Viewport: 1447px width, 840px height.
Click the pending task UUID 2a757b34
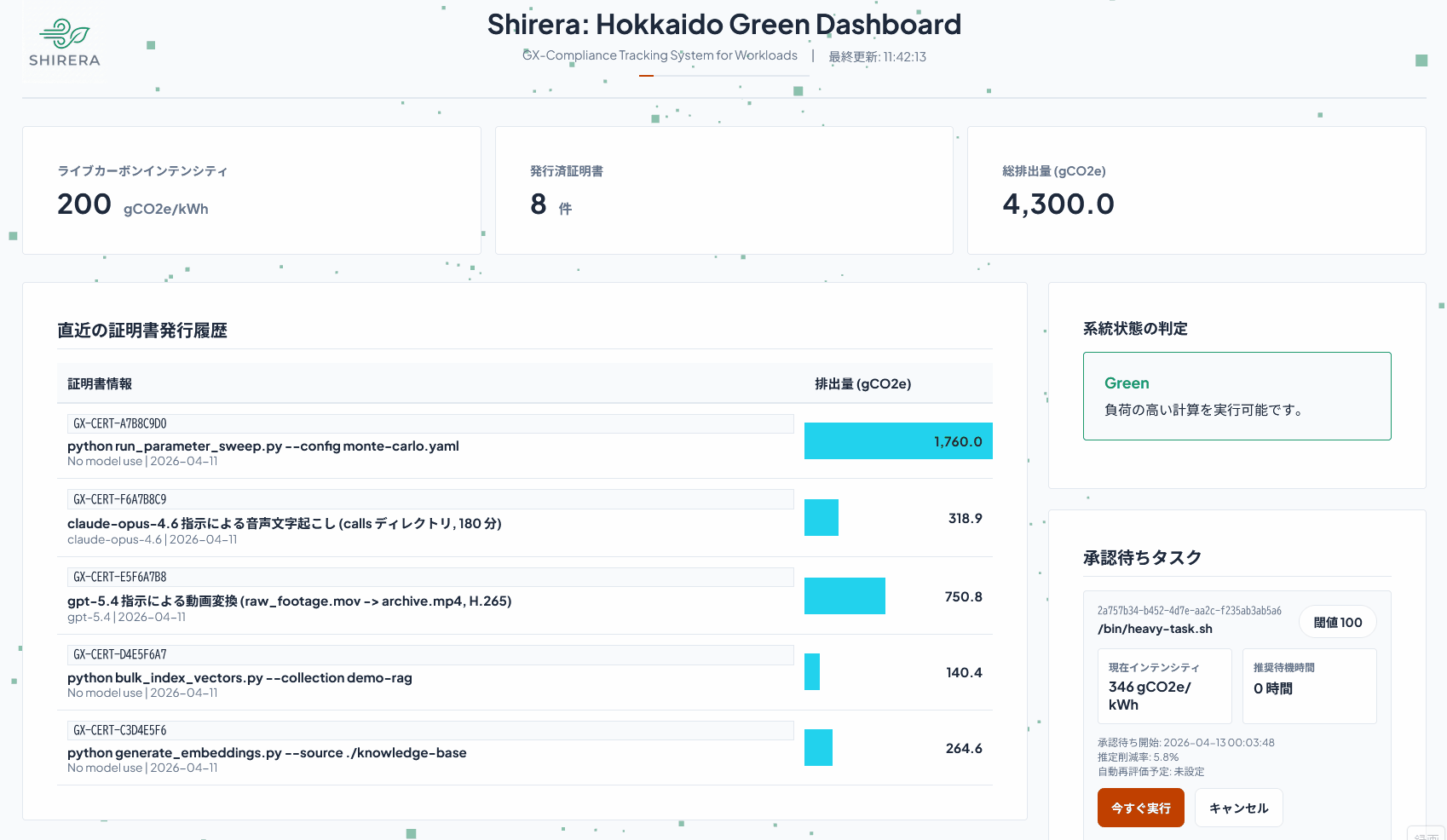click(1189, 611)
